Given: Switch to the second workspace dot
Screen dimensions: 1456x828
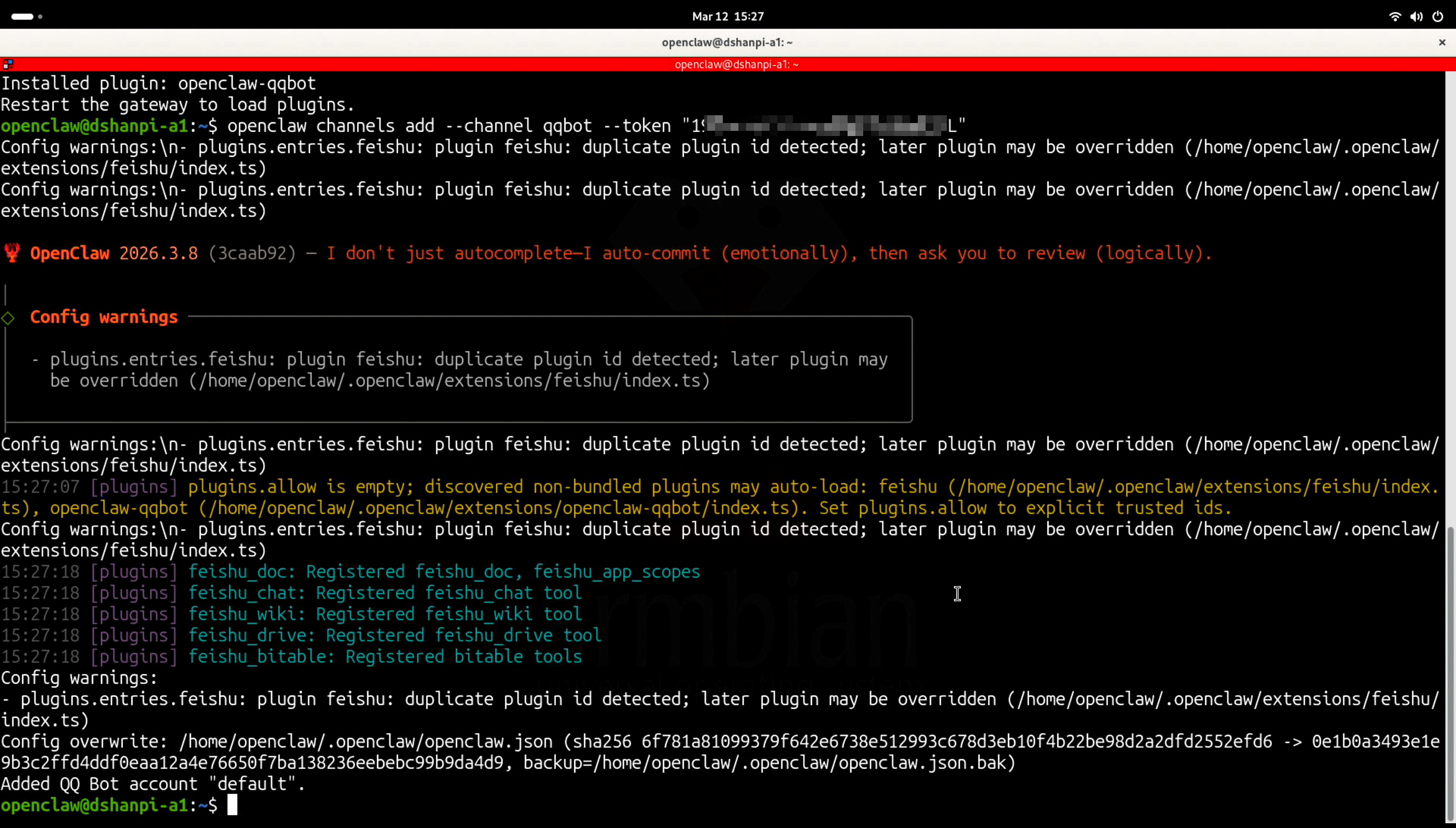Looking at the screenshot, I should click(40, 16).
